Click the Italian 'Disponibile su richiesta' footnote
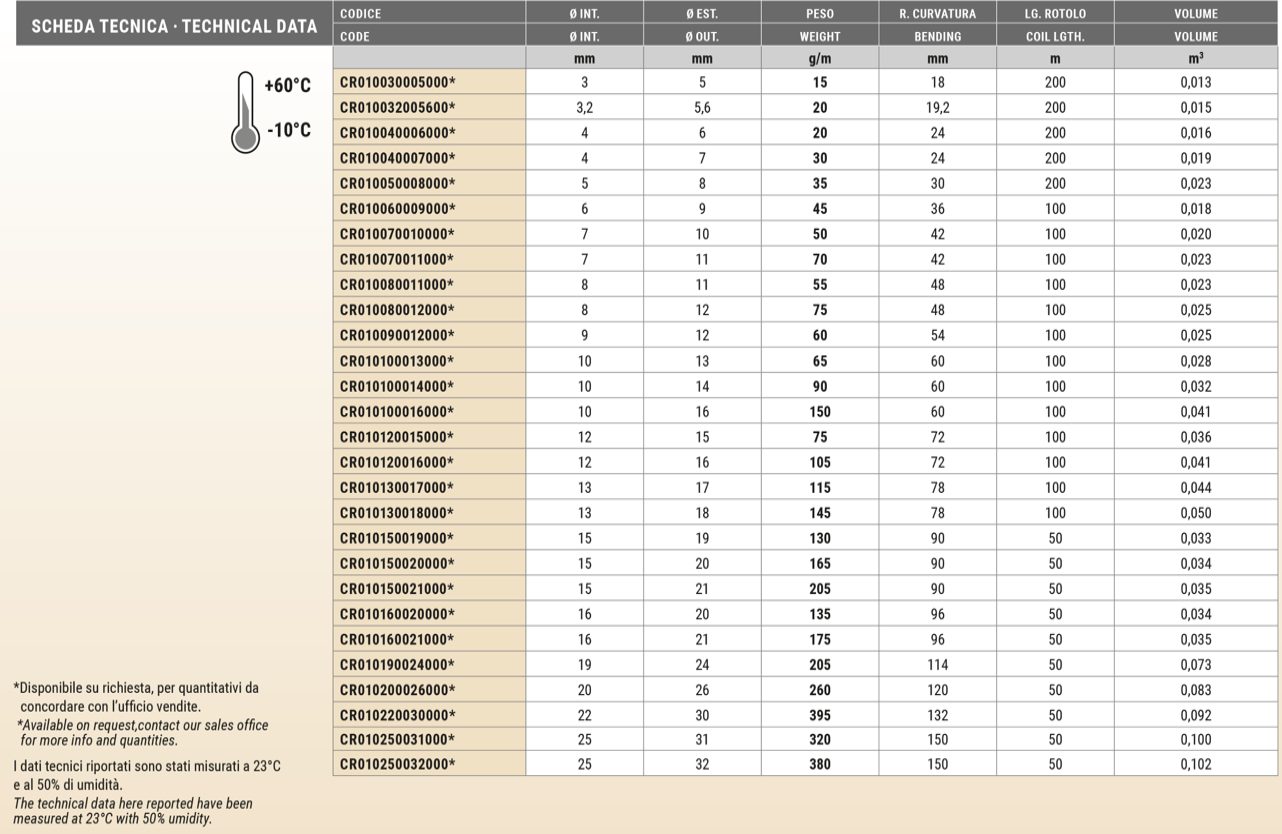The width and height of the screenshot is (1282, 834). [138, 696]
